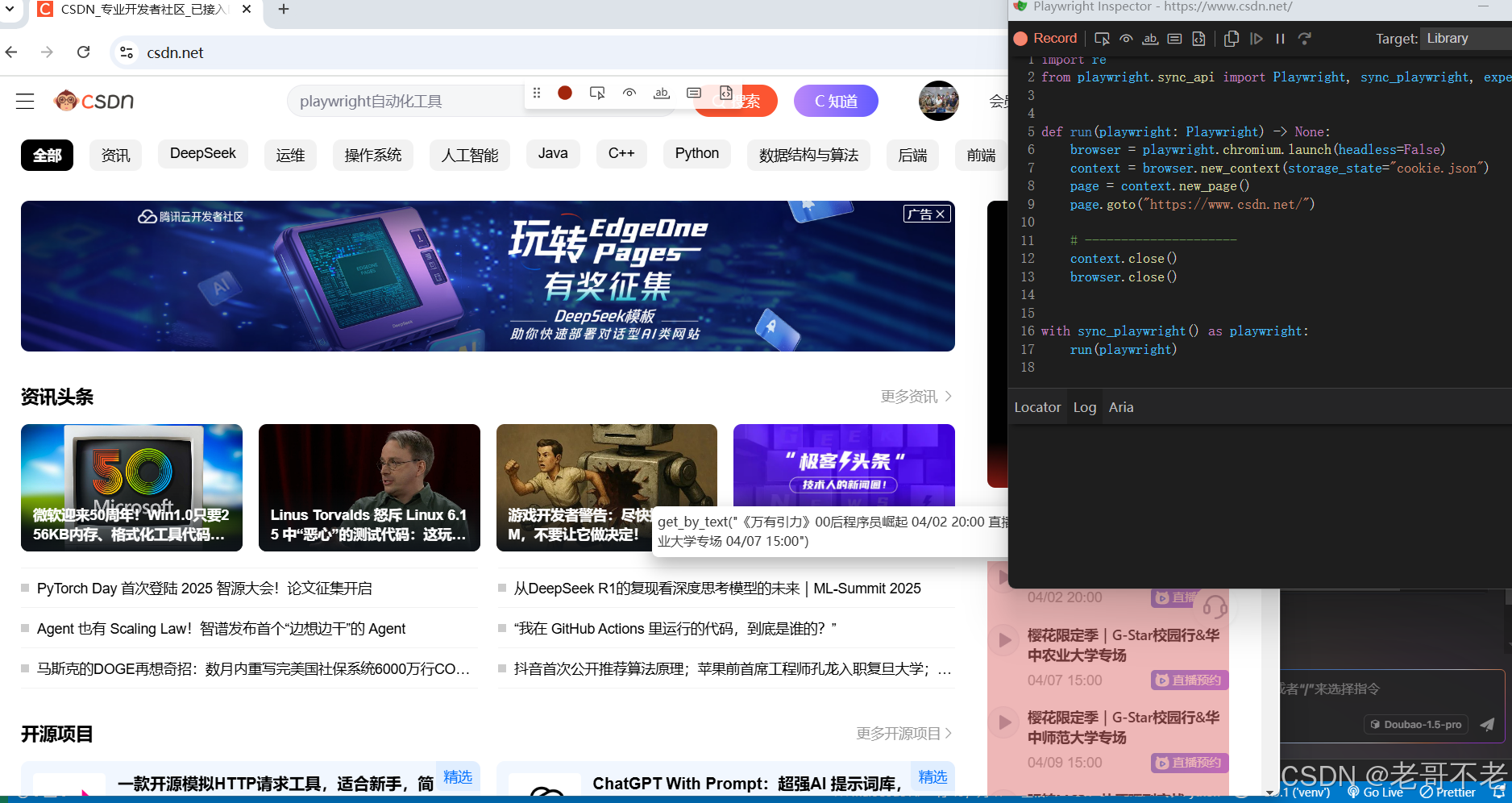Switch to Locator tab in Inspector
1512x803 pixels.
[x=1037, y=407]
